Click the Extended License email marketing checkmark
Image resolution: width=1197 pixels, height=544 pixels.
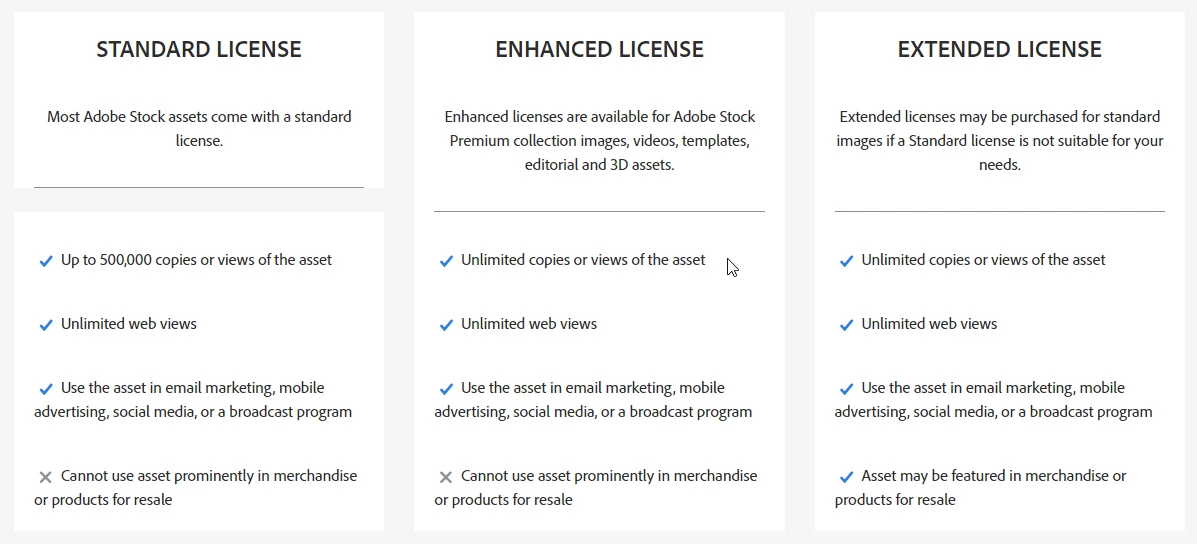[846, 389]
